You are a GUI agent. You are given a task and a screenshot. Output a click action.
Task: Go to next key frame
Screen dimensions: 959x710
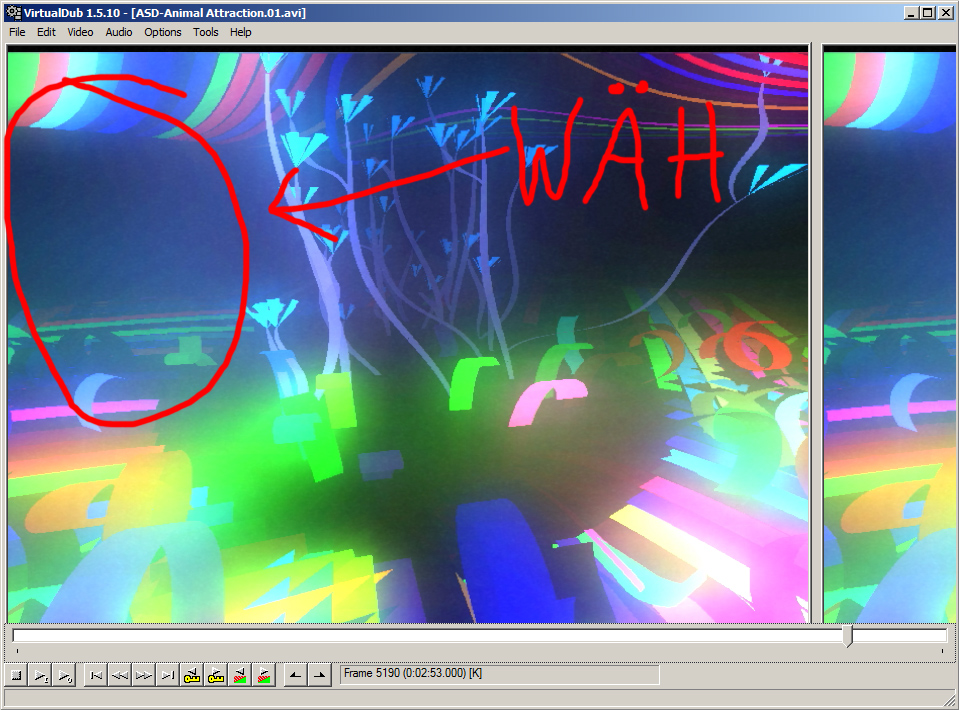pyautogui.click(x=216, y=676)
